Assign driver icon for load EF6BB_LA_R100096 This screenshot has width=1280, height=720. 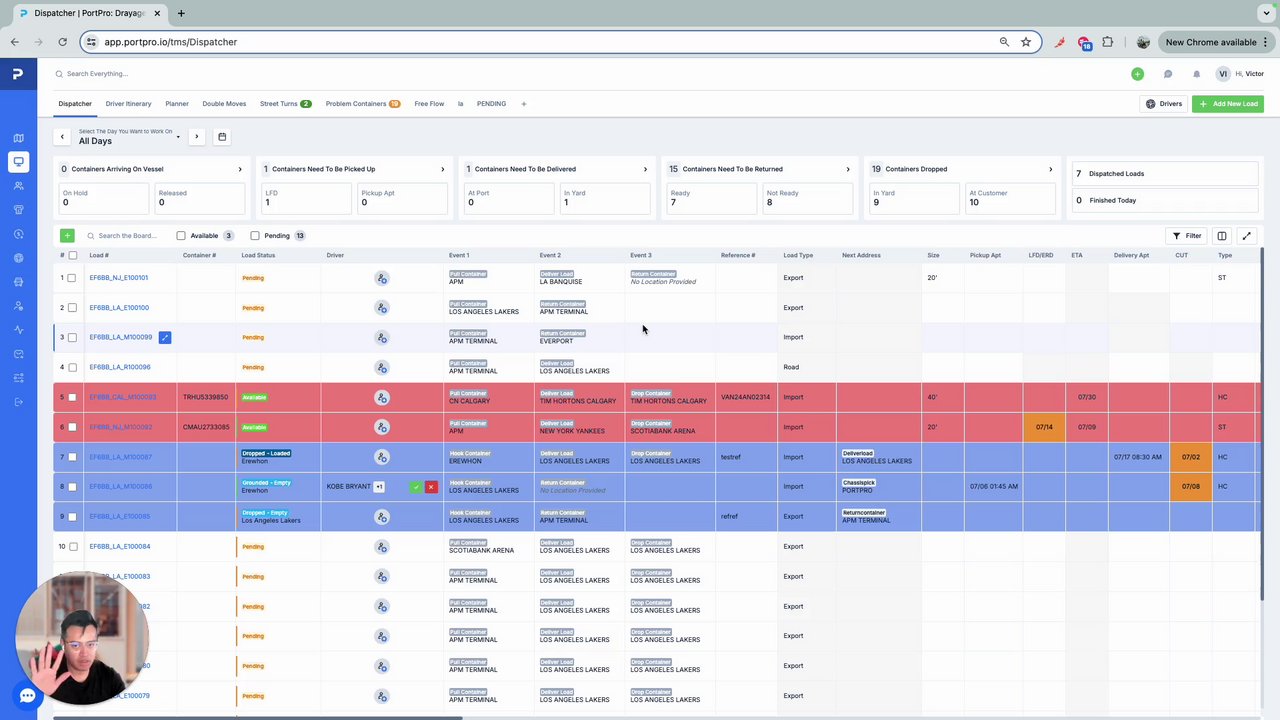[381, 367]
